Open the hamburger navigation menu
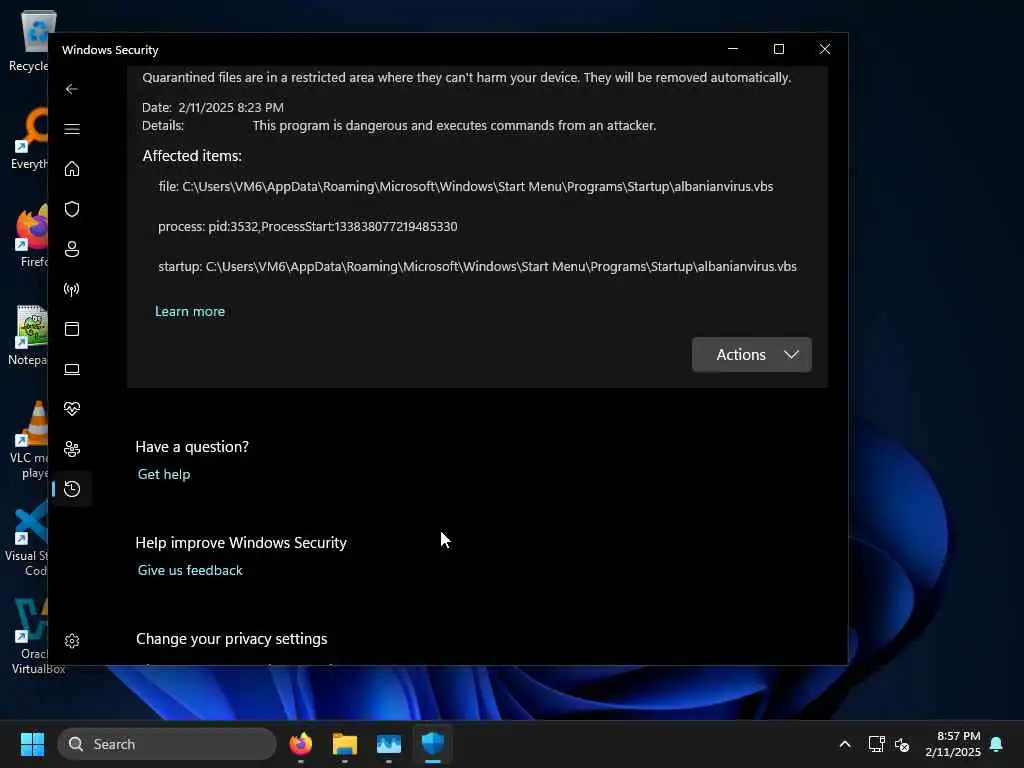This screenshot has width=1024, height=768. click(x=72, y=129)
